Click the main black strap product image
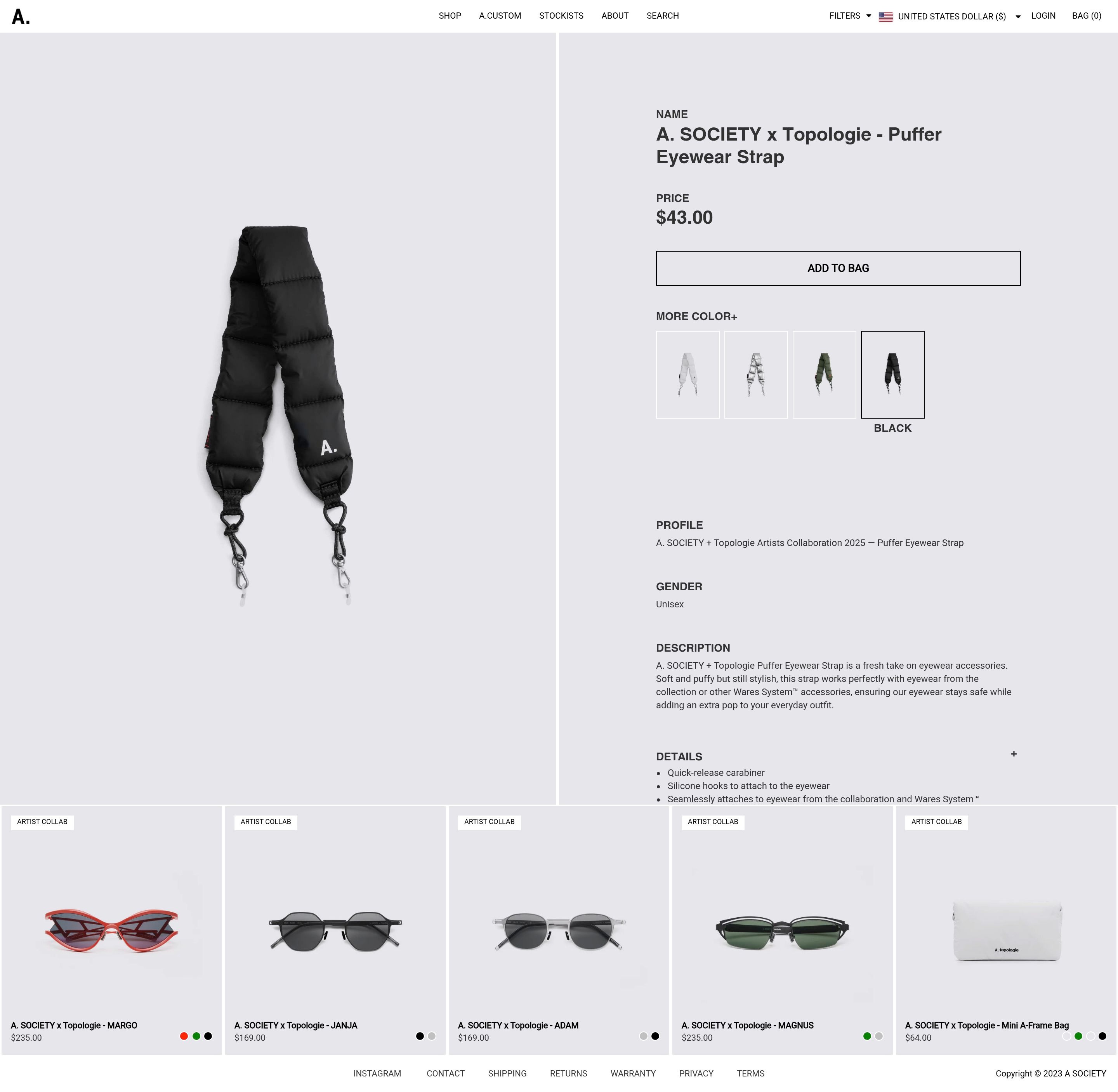Viewport: 1118px width, 1092px height. coord(278,416)
